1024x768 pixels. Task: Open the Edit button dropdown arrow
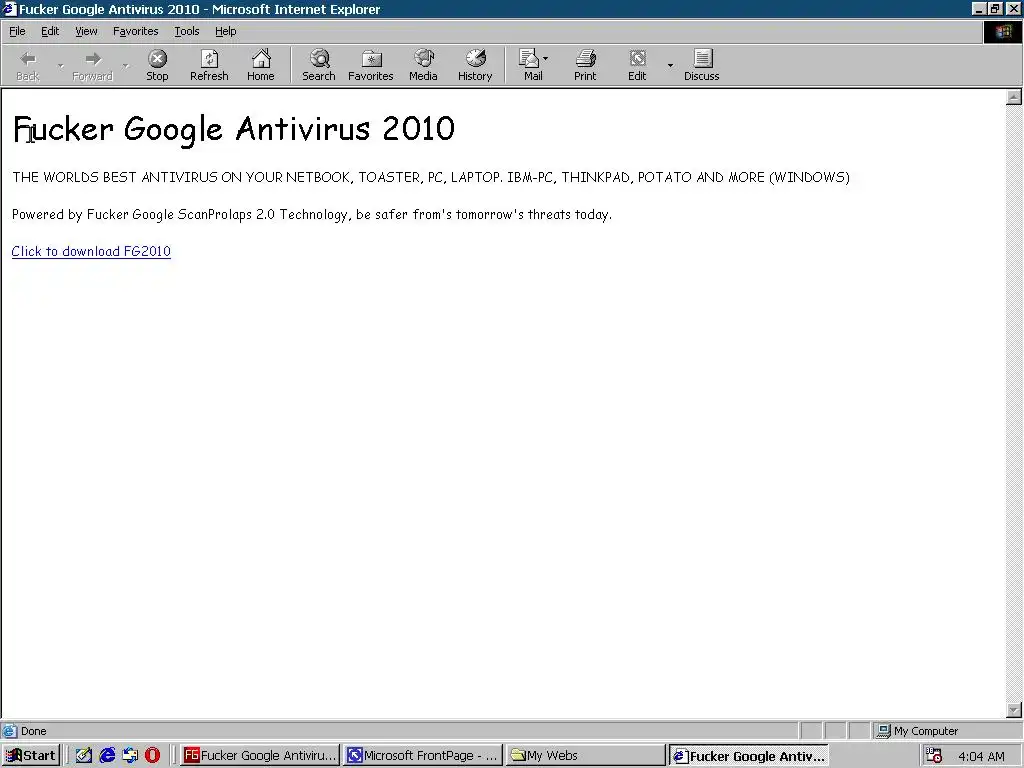[x=670, y=65]
